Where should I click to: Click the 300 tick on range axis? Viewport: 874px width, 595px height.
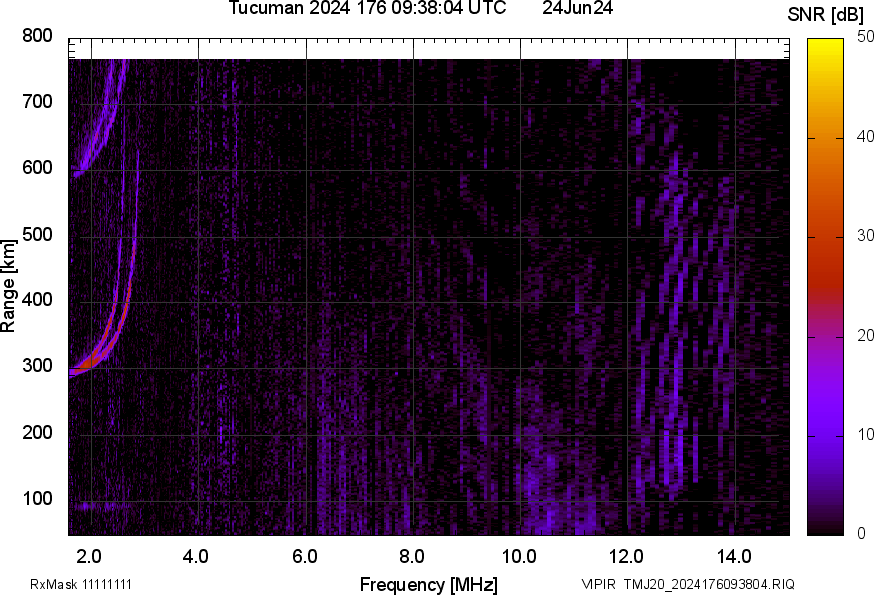pos(37,366)
